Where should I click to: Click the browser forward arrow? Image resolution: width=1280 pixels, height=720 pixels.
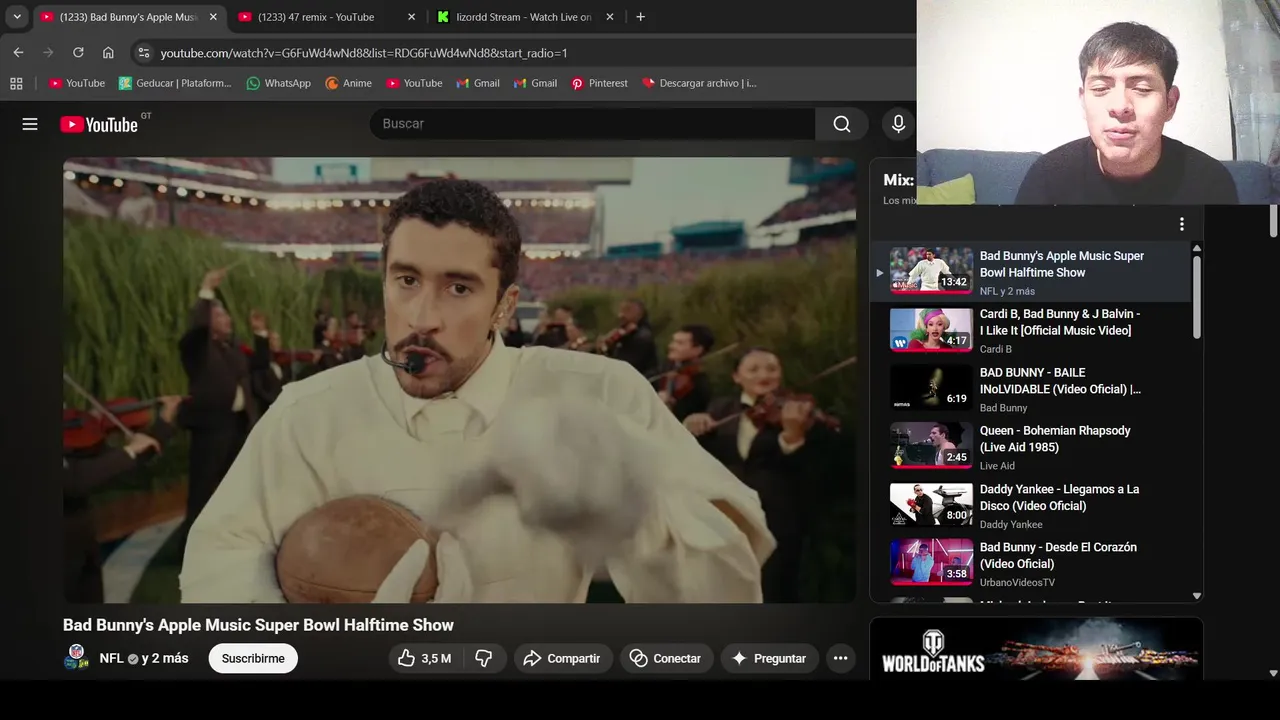click(x=48, y=53)
